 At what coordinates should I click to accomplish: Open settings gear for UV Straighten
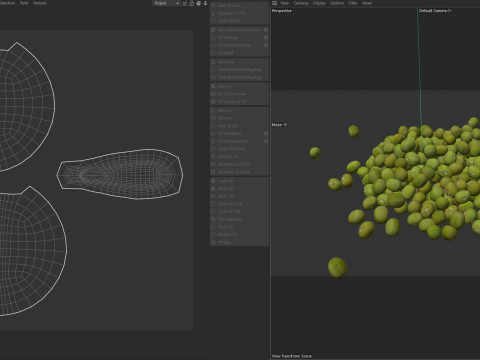tap(266, 134)
